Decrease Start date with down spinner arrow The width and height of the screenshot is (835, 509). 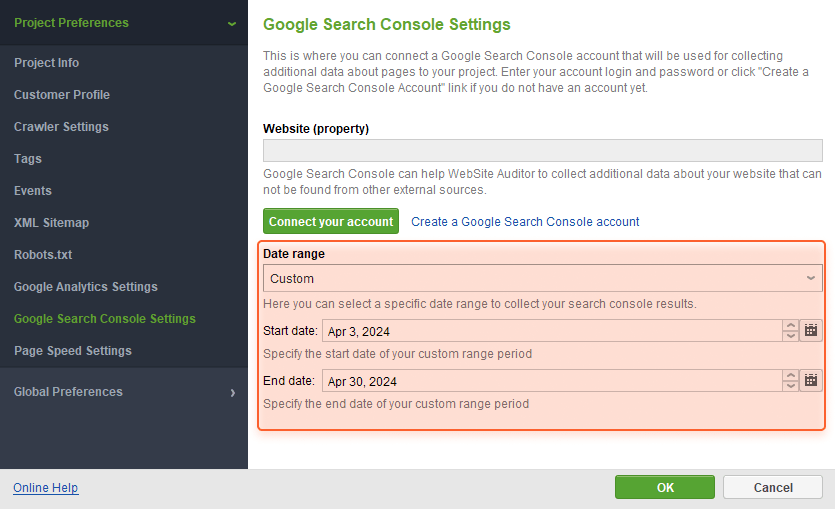[x=791, y=336]
